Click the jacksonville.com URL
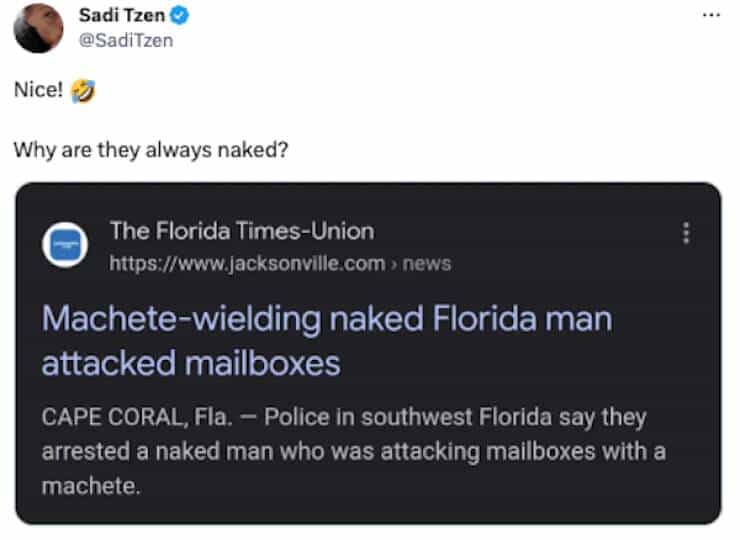740x540 pixels. click(x=246, y=264)
